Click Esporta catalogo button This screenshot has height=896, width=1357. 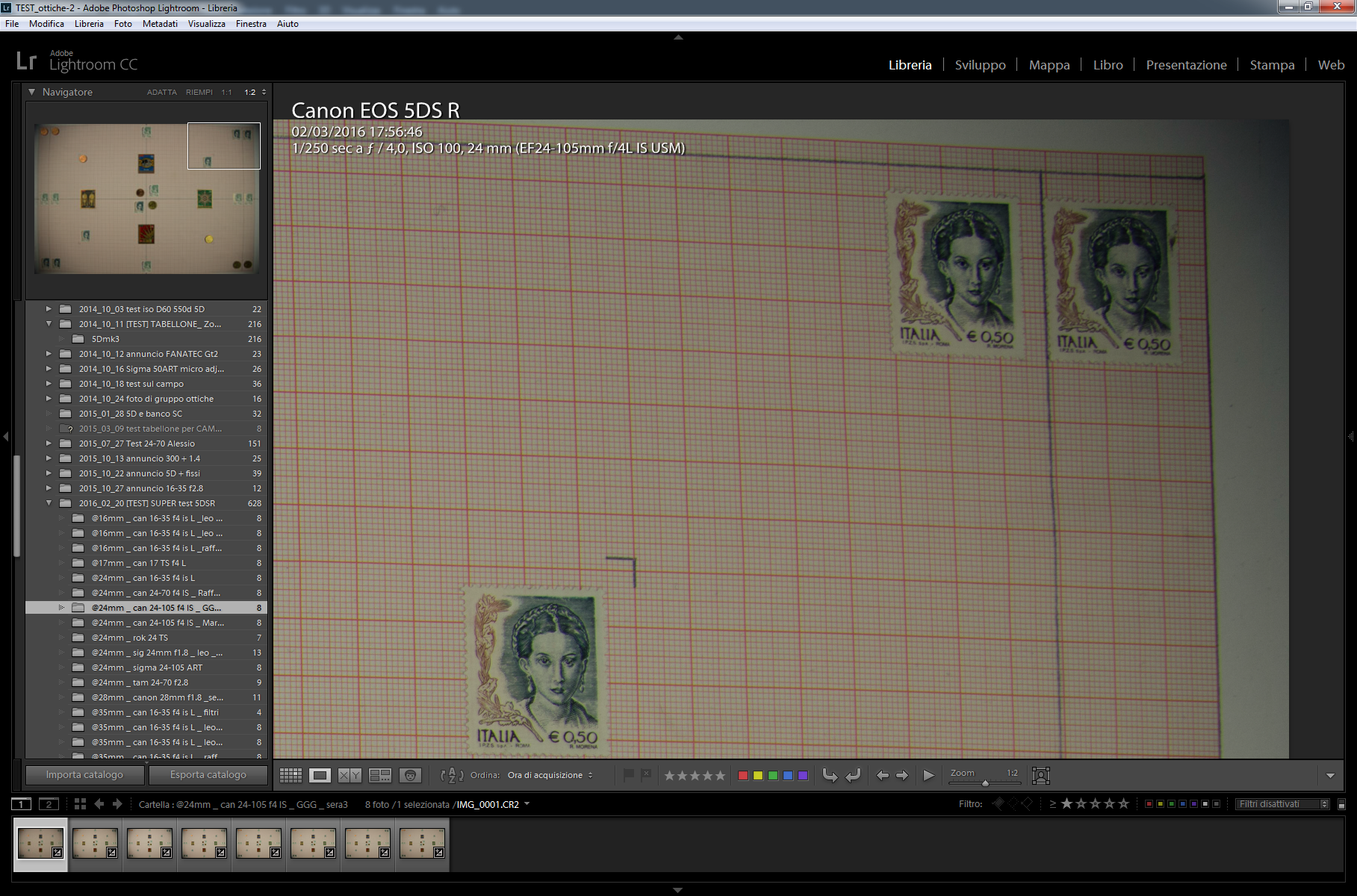[x=208, y=775]
